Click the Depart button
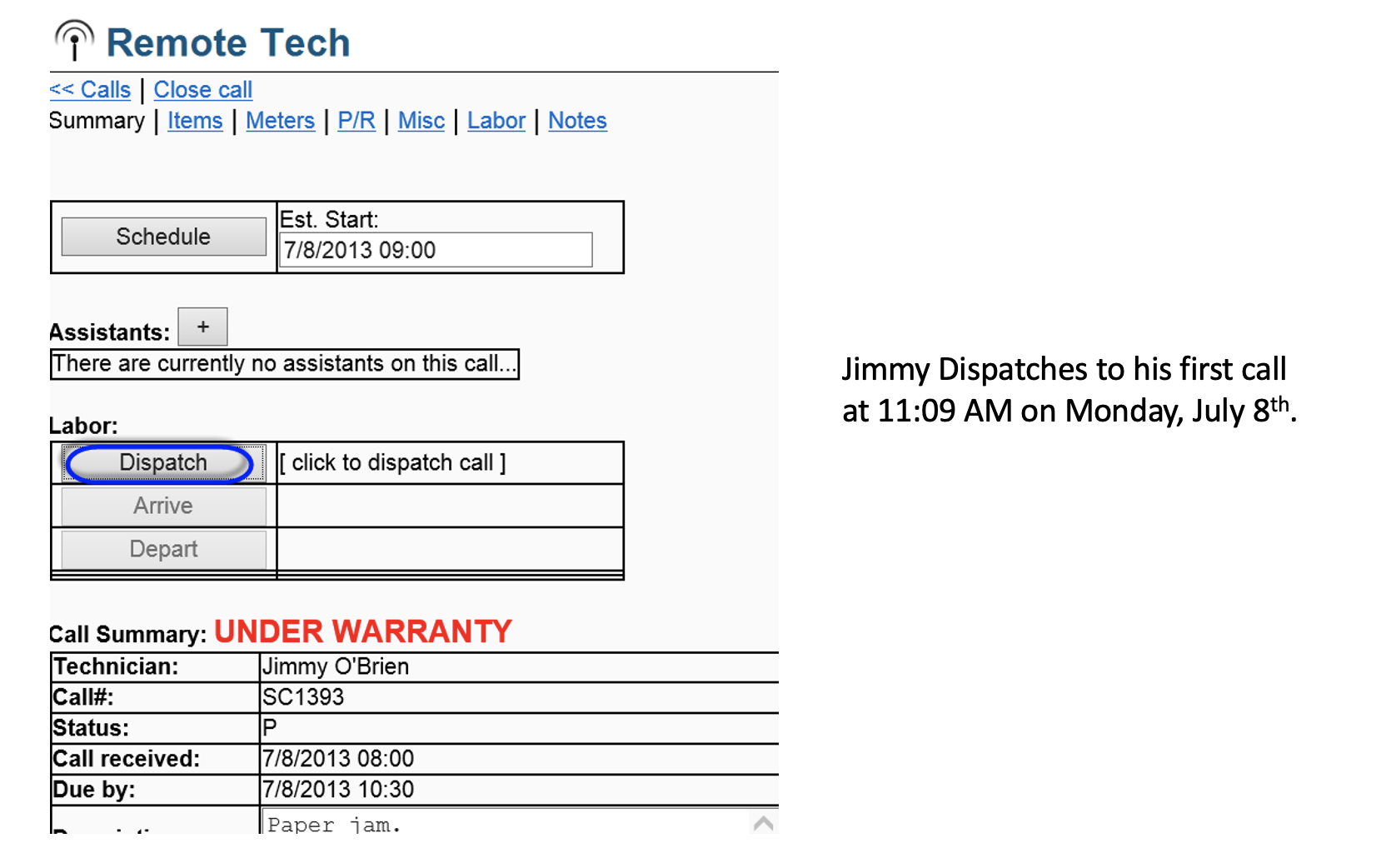This screenshot has width=1376, height=868. coord(164,549)
